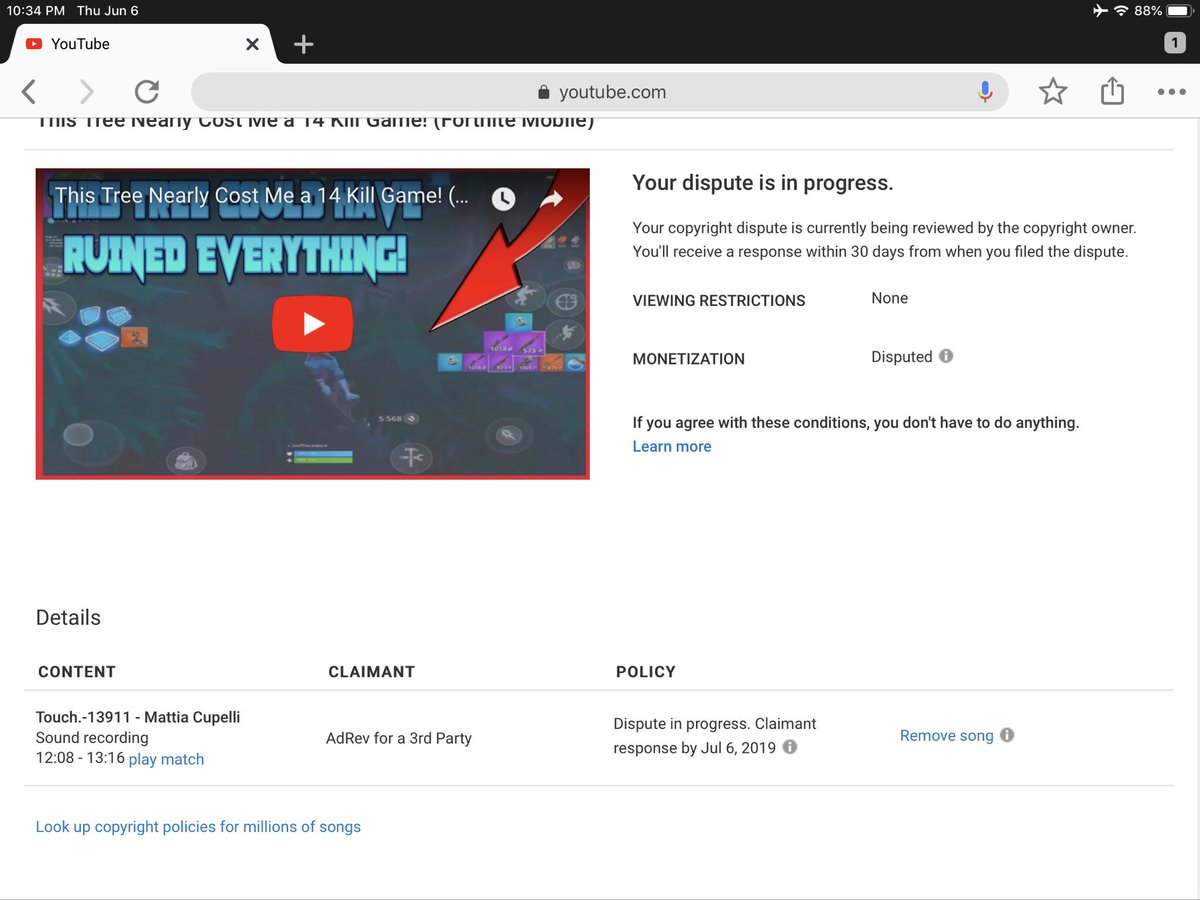Open Look up copyright policies link
The height and width of the screenshot is (900, 1200).
(198, 827)
